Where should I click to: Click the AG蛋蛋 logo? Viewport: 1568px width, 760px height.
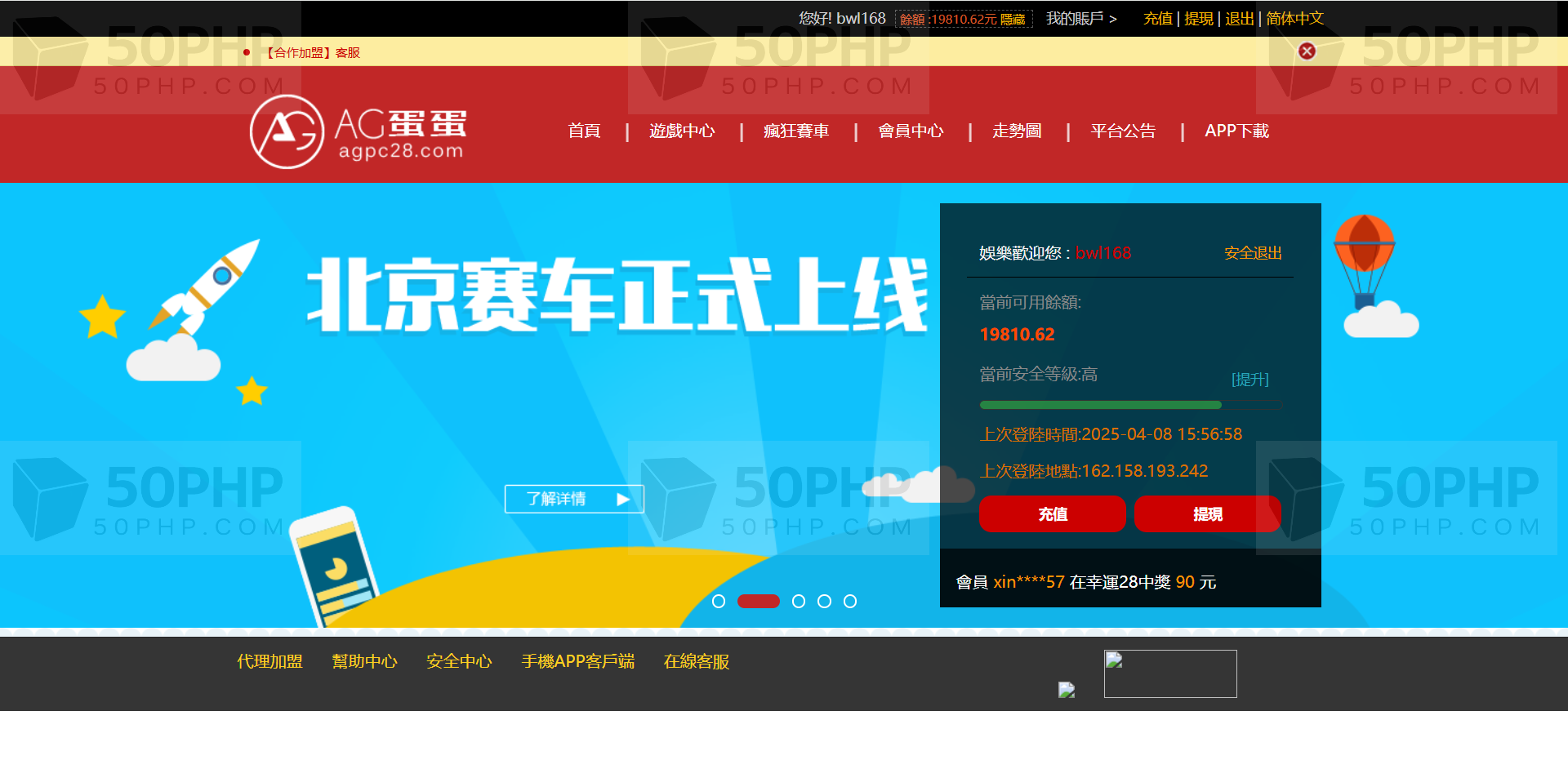358,131
